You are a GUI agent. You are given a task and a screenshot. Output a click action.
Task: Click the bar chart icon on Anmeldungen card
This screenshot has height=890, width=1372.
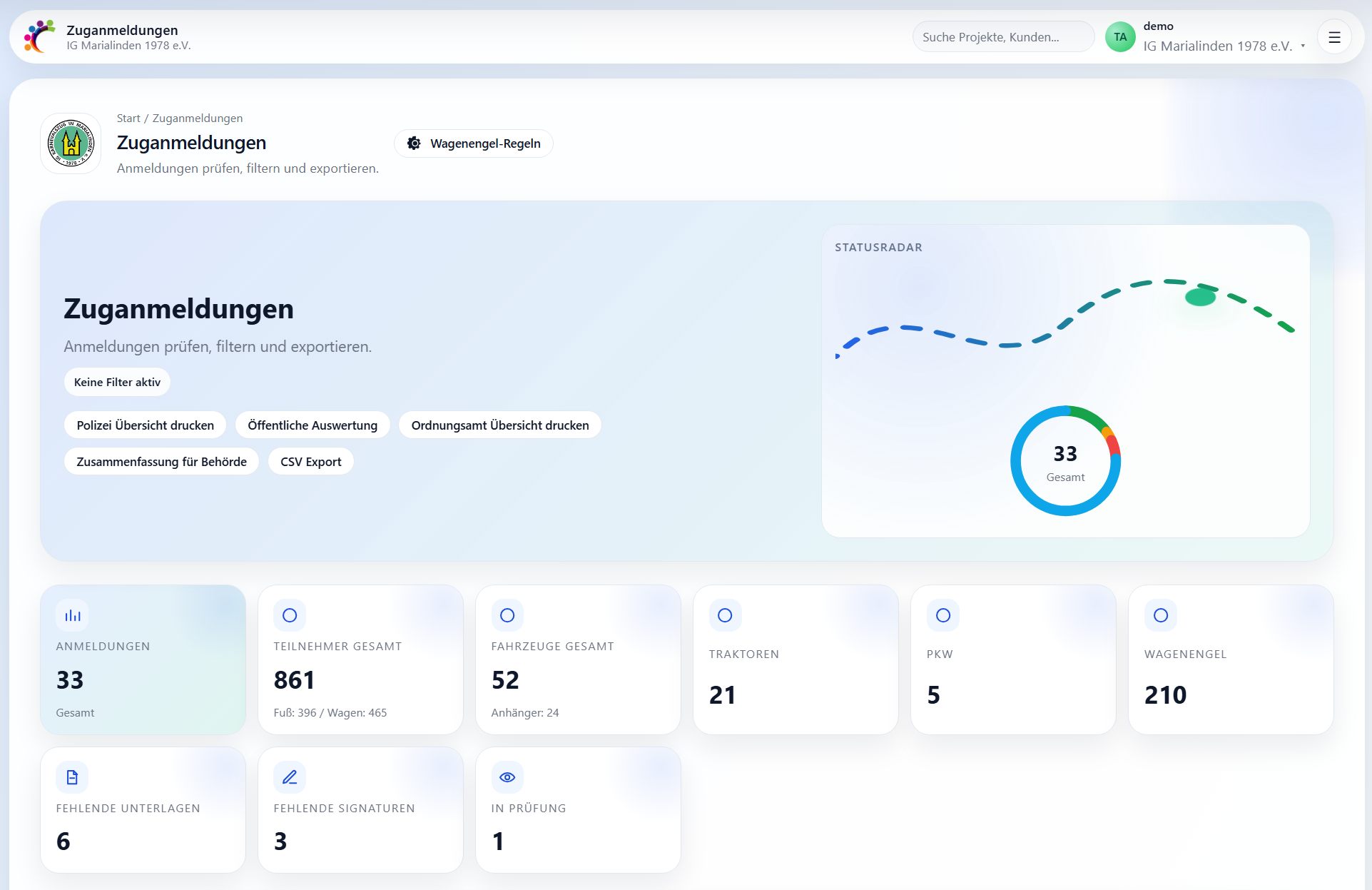72,615
